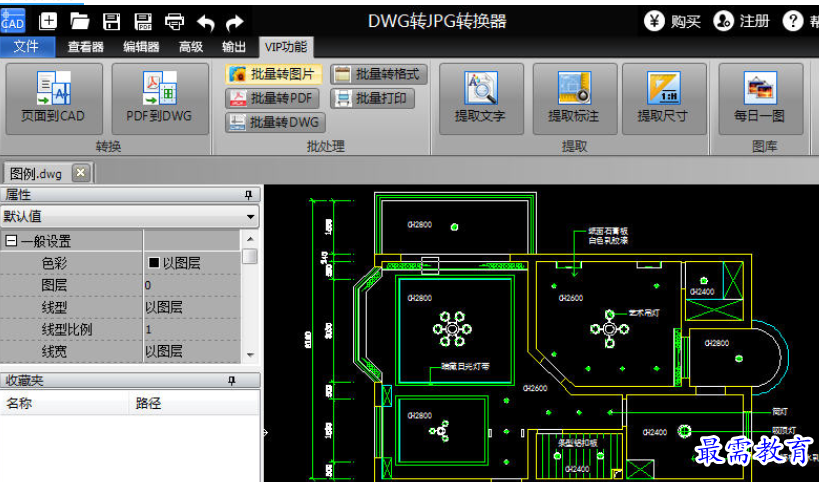Select the 线宽 property row label
Viewport: 819px width, 482px height.
55,351
